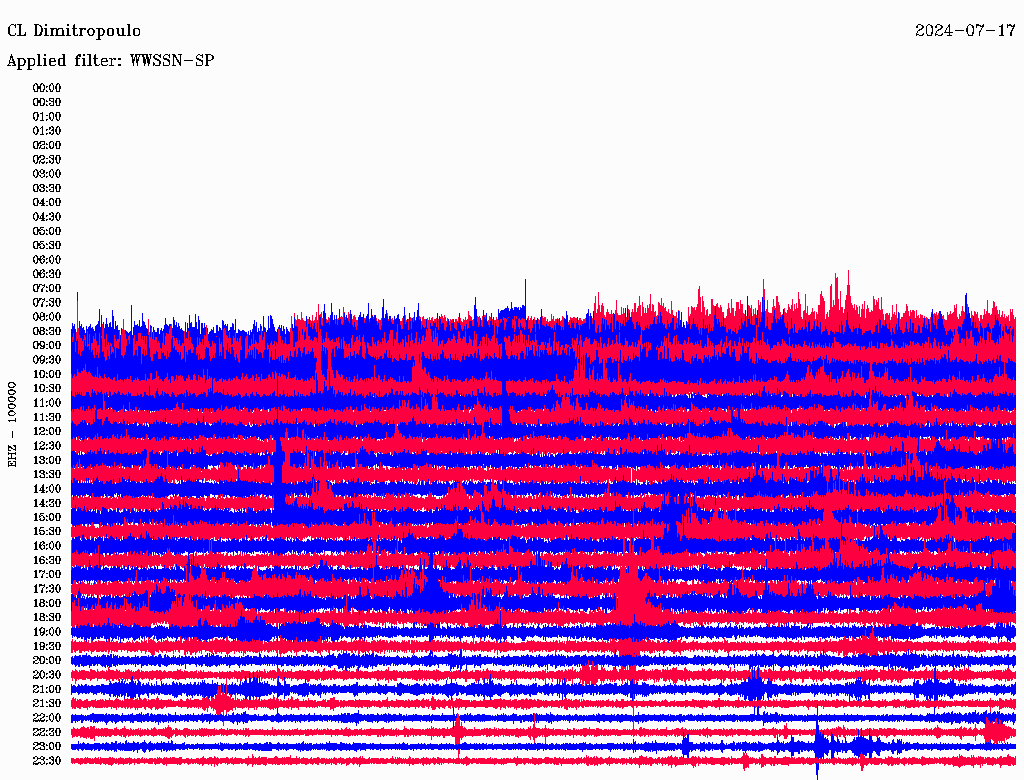Select the 23:00 time label

point(47,747)
